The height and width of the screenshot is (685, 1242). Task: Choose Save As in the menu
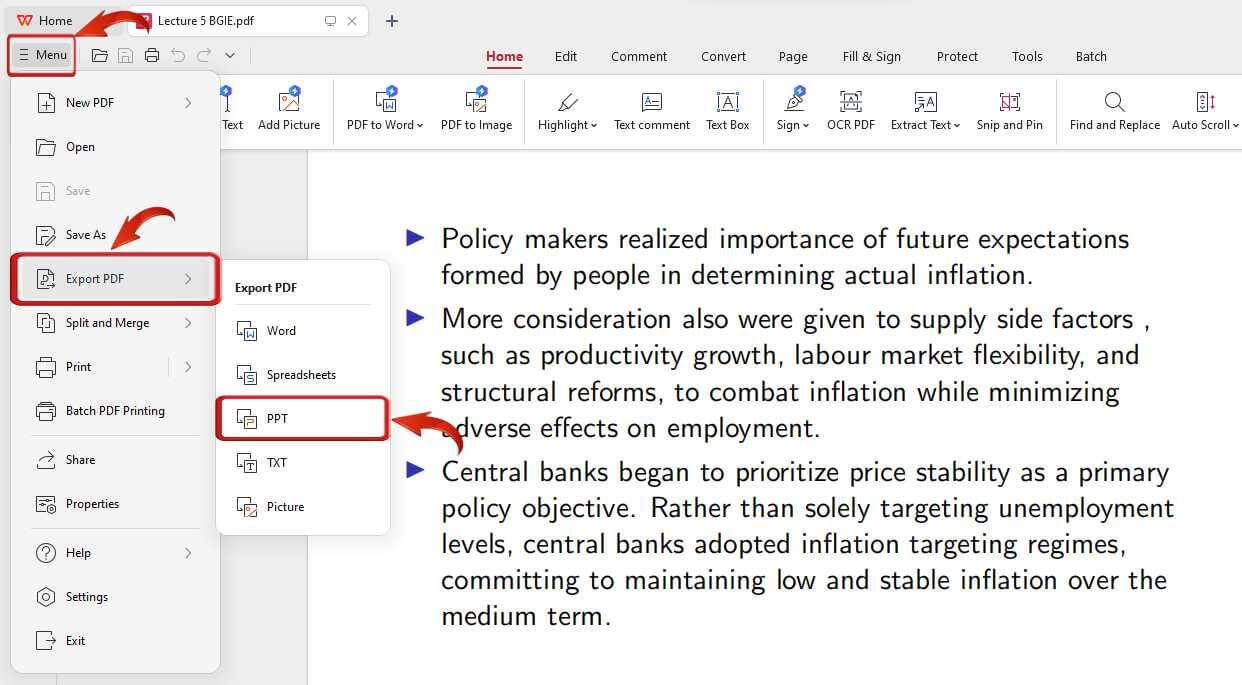pos(115,234)
